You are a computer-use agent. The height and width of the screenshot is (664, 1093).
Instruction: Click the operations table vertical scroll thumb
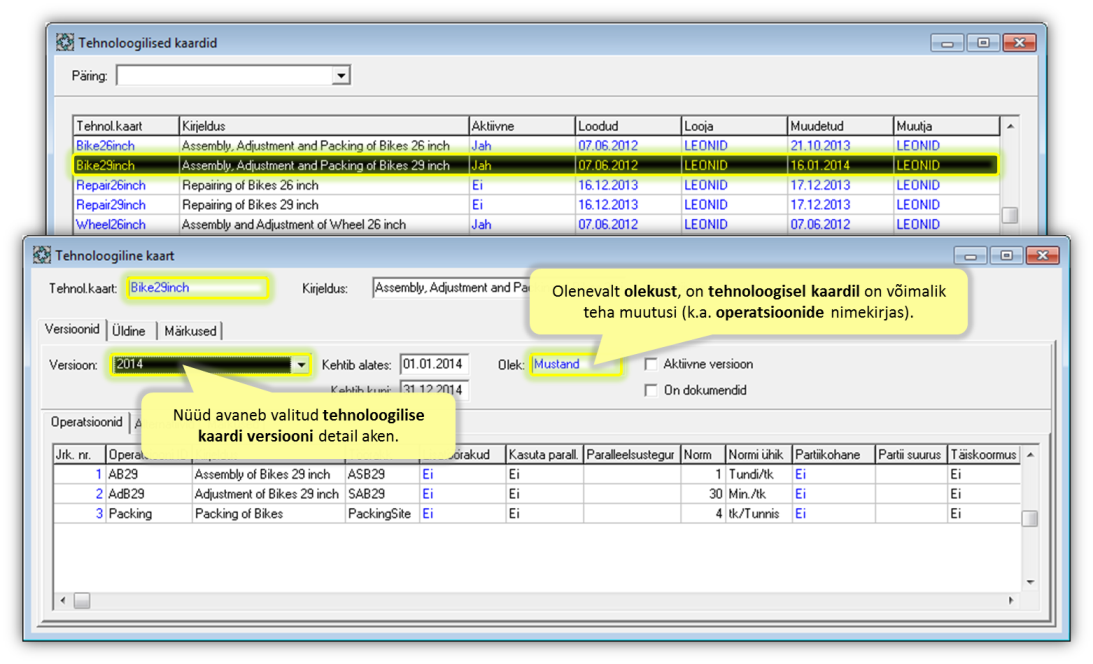(1030, 518)
